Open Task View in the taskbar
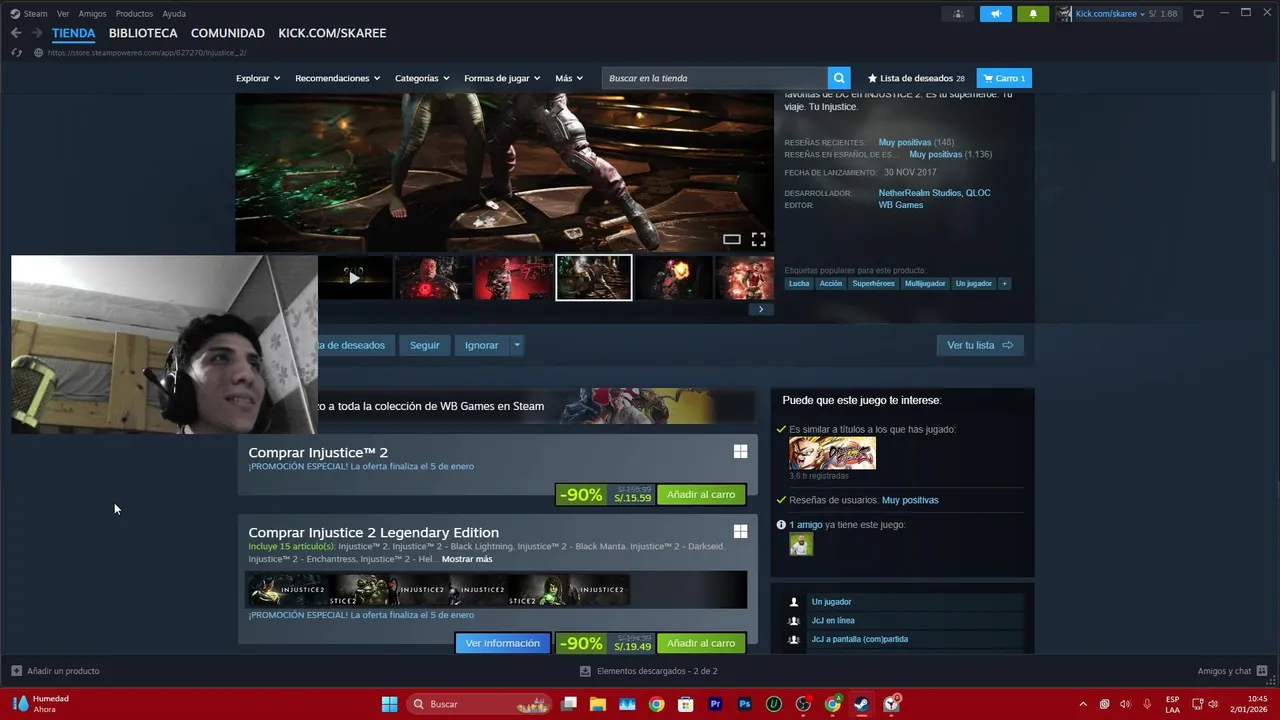Viewport: 1280px width, 720px height. [569, 704]
